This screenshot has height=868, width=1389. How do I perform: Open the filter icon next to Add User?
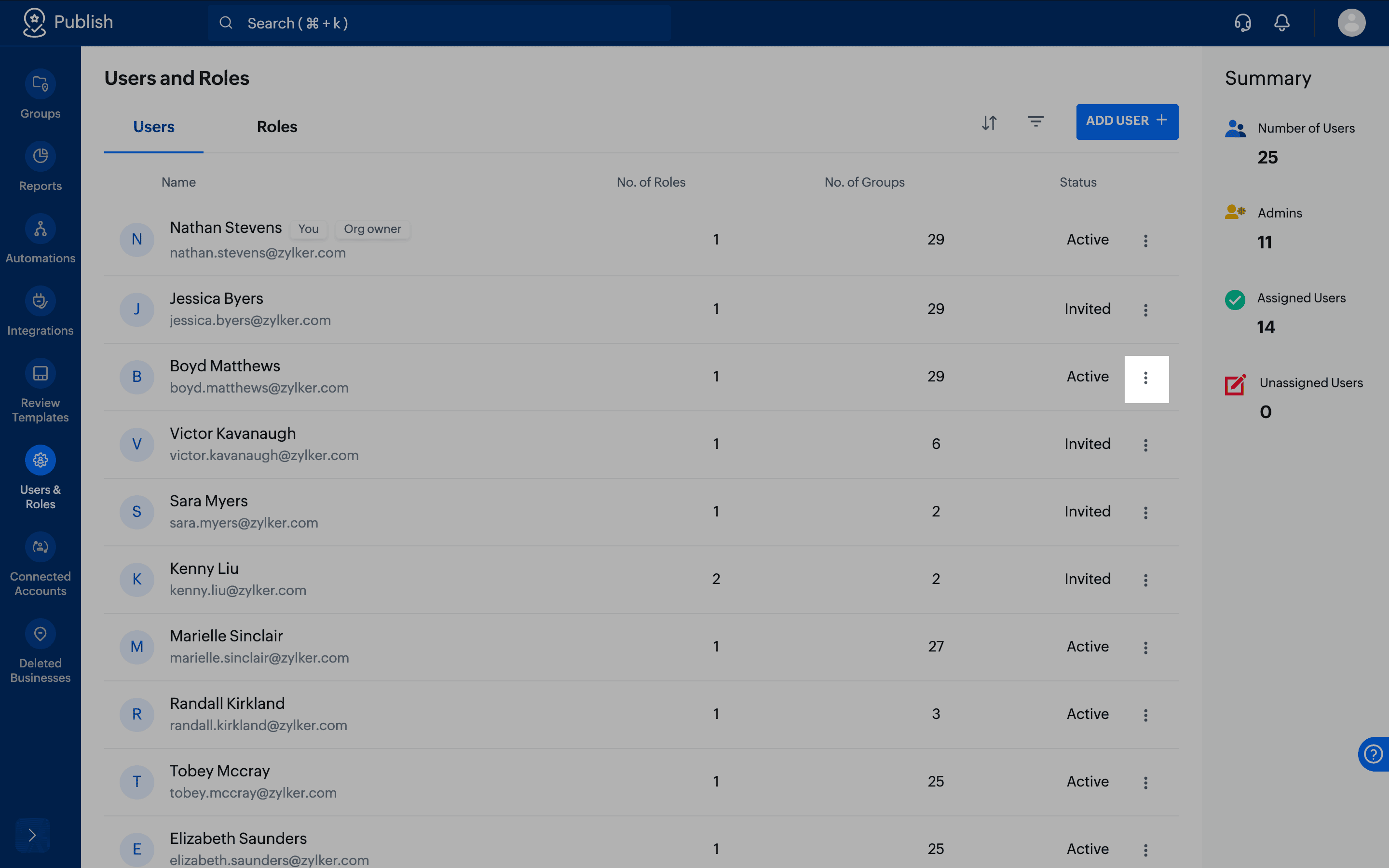[x=1036, y=122]
